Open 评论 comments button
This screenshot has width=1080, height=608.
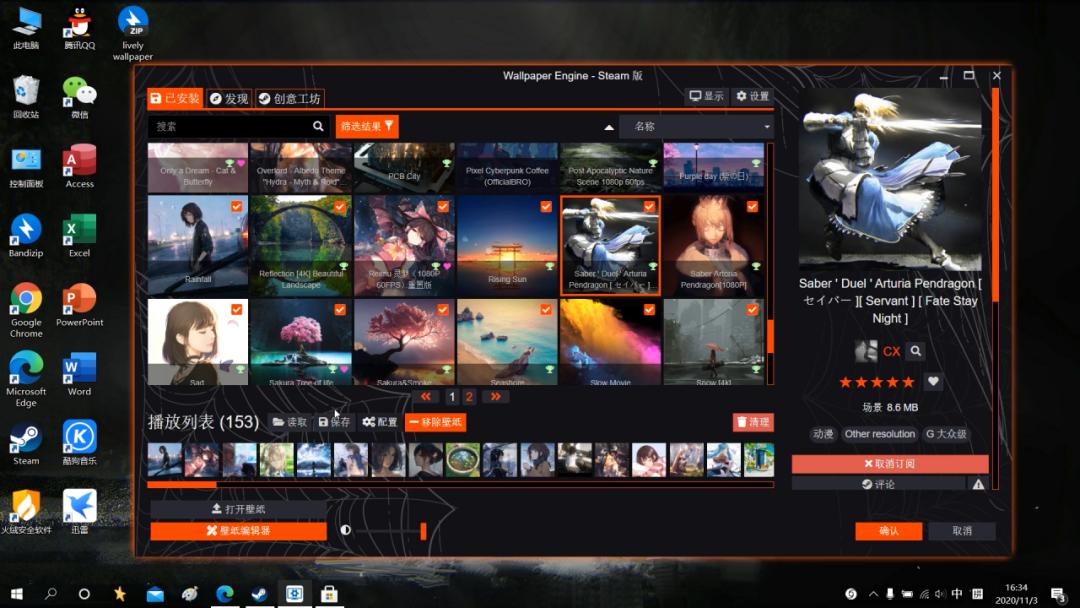pyautogui.click(x=878, y=484)
